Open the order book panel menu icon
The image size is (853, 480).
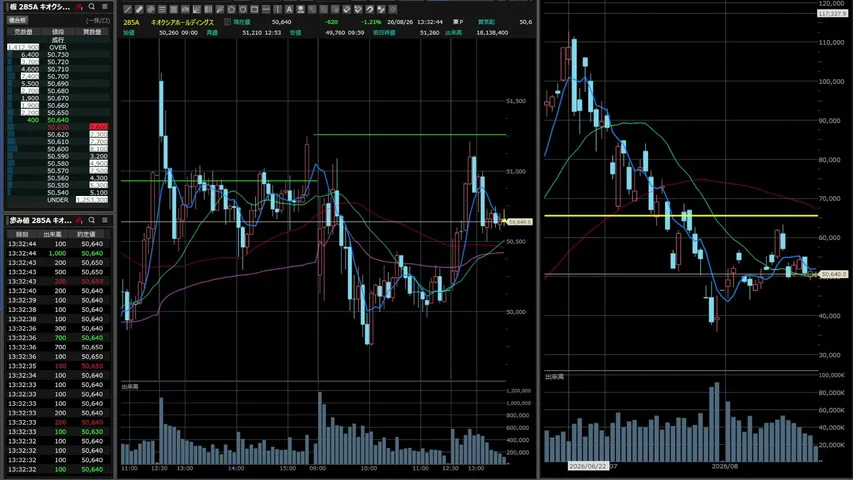click(x=104, y=7)
